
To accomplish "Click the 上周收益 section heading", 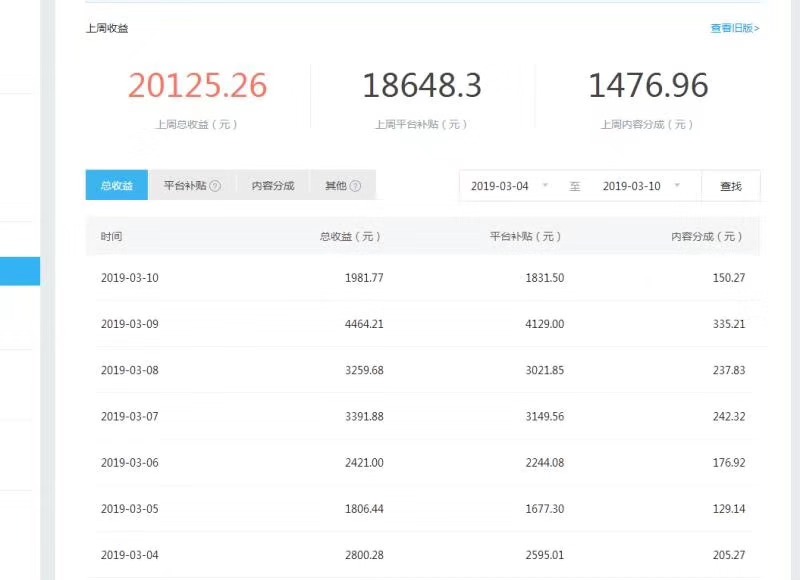I will pos(107,29).
